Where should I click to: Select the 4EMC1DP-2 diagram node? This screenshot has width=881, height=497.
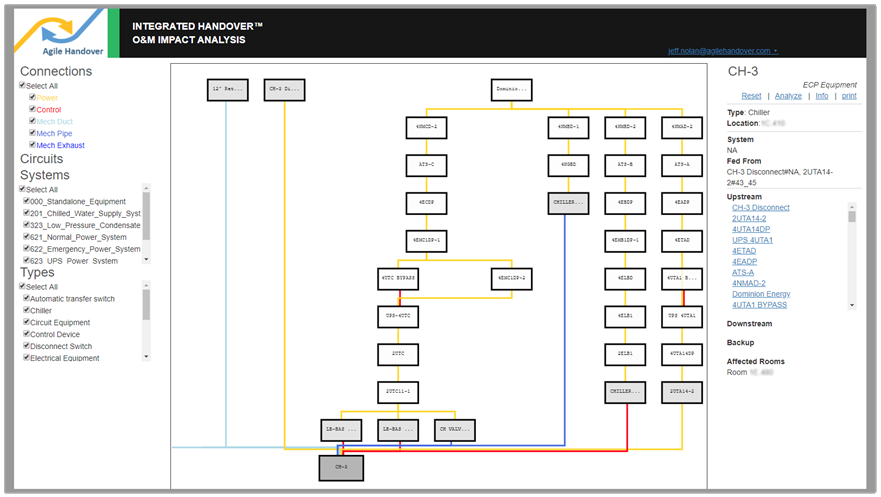pos(511,279)
